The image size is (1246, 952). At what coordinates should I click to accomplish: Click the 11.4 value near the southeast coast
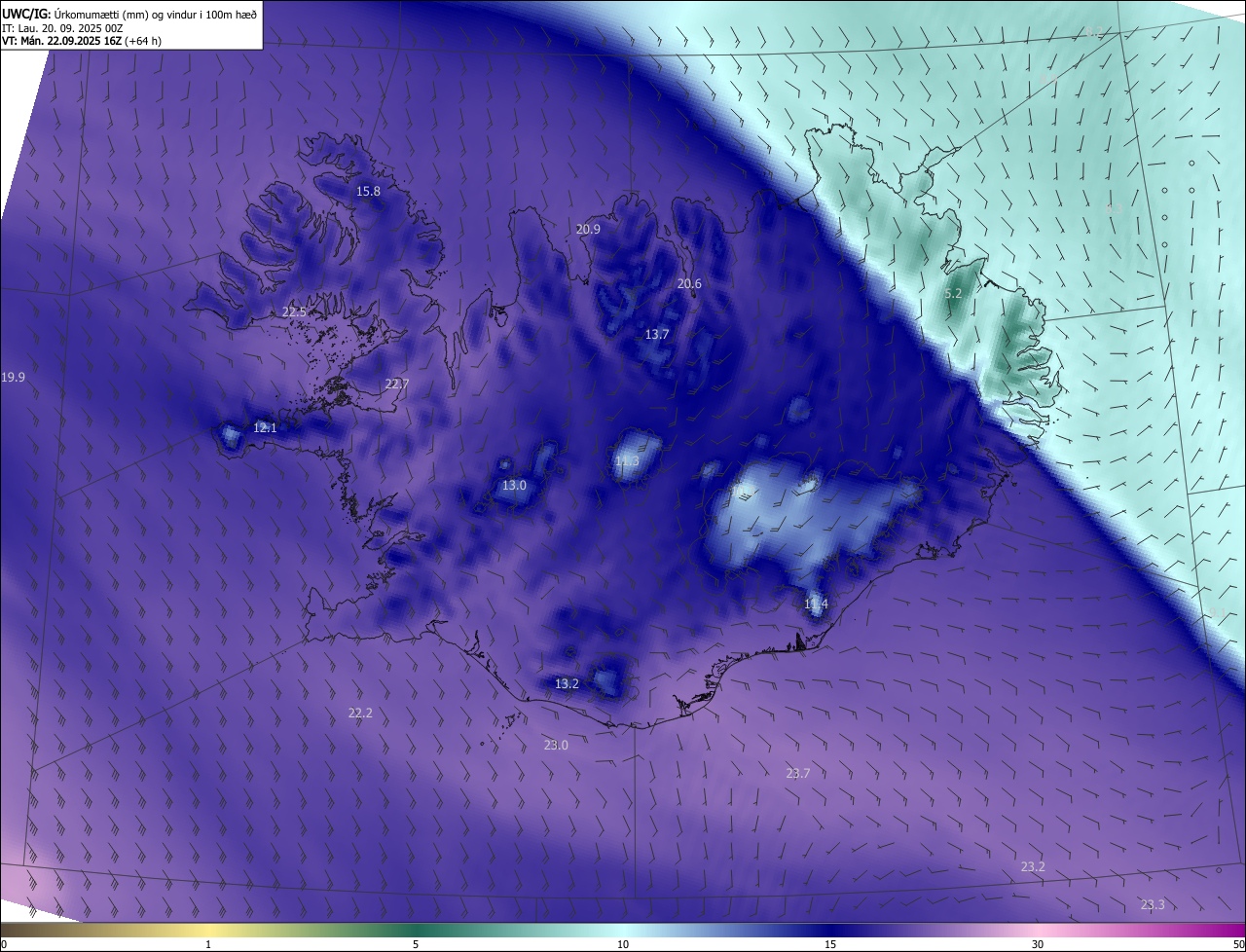816,604
